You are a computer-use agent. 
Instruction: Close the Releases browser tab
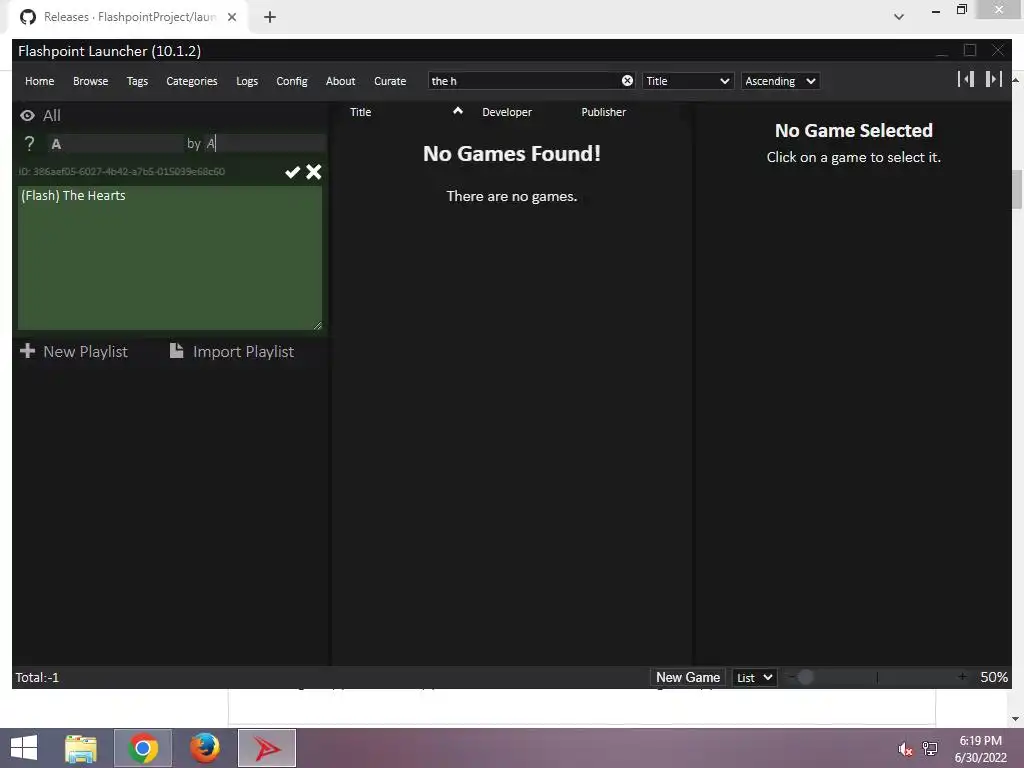(x=232, y=17)
